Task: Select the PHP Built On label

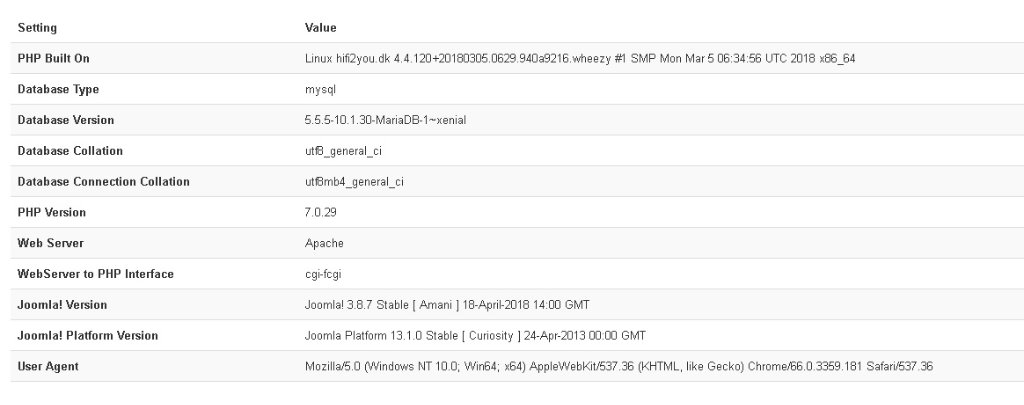Action: (x=54, y=59)
